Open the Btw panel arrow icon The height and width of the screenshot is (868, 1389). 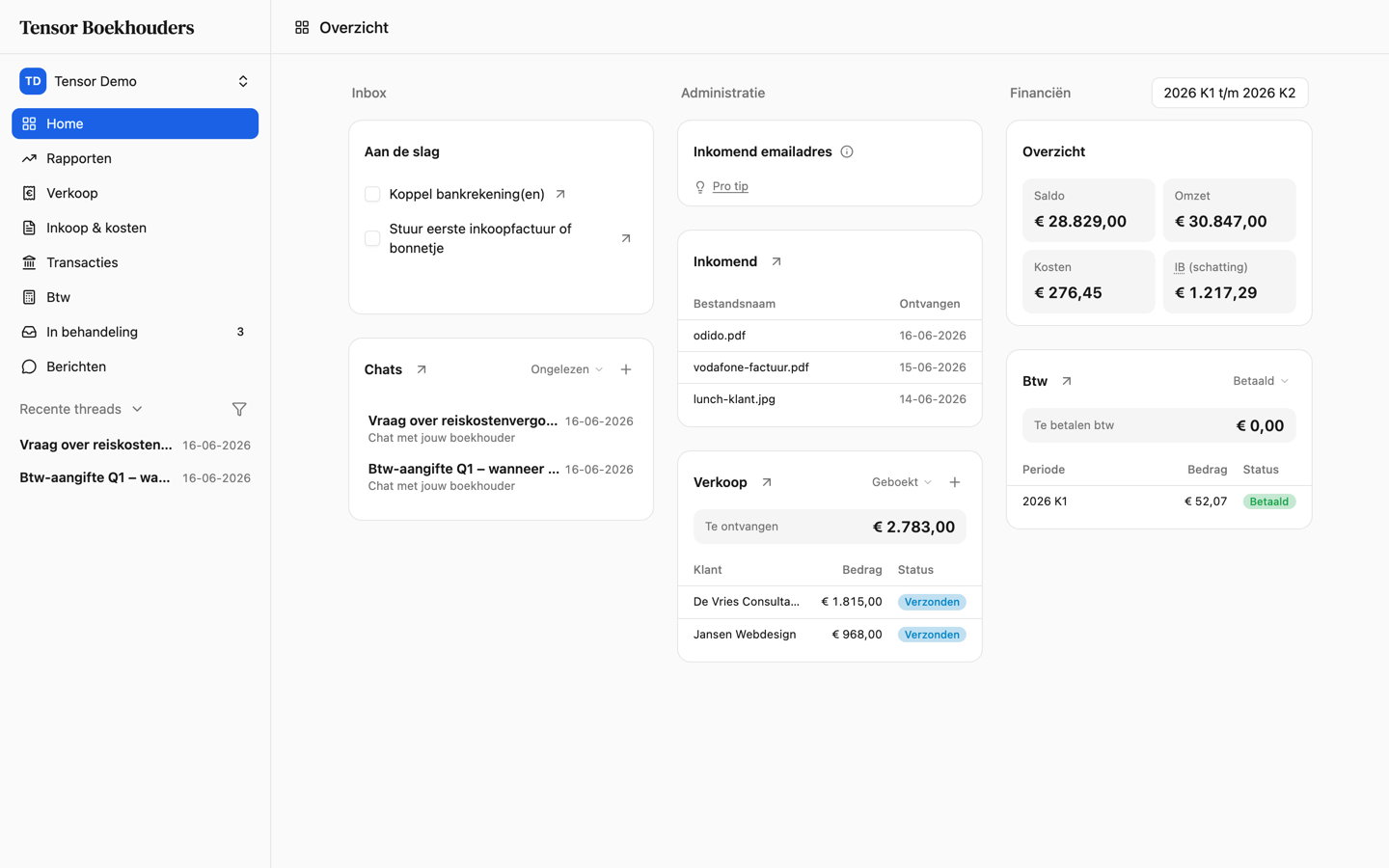coord(1067,381)
